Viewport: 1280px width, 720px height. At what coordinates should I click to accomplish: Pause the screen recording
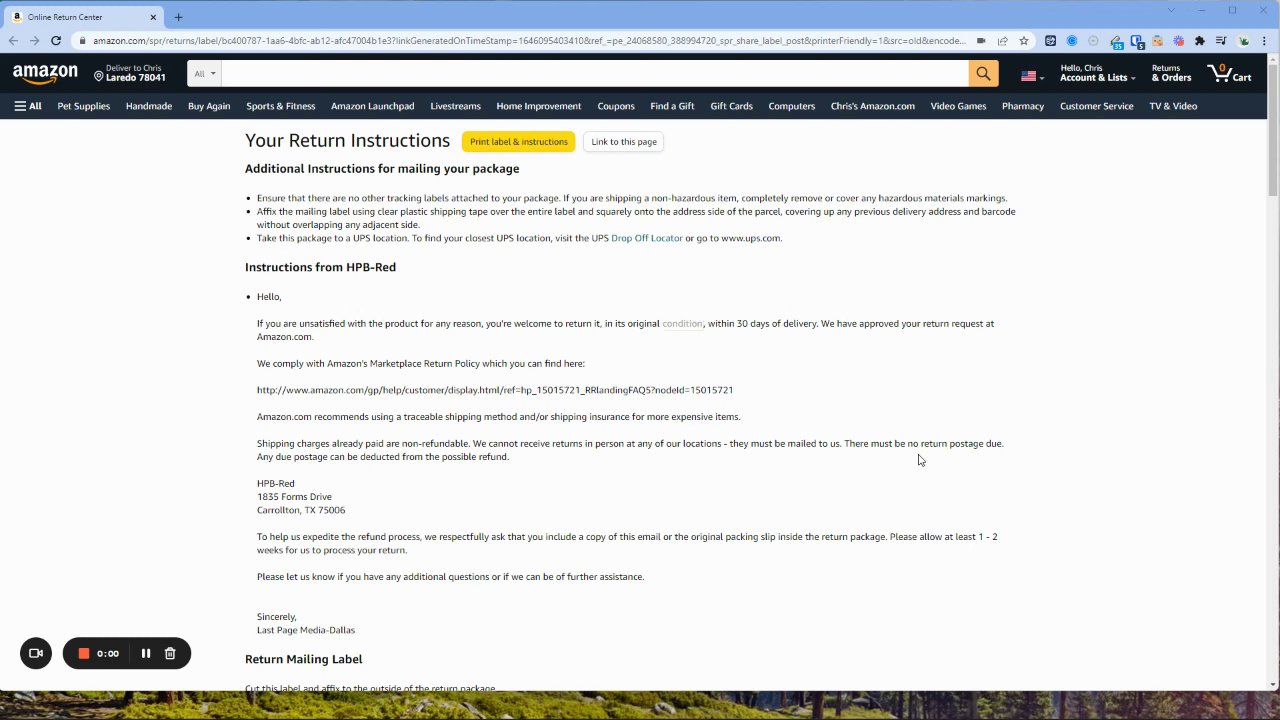click(x=146, y=653)
